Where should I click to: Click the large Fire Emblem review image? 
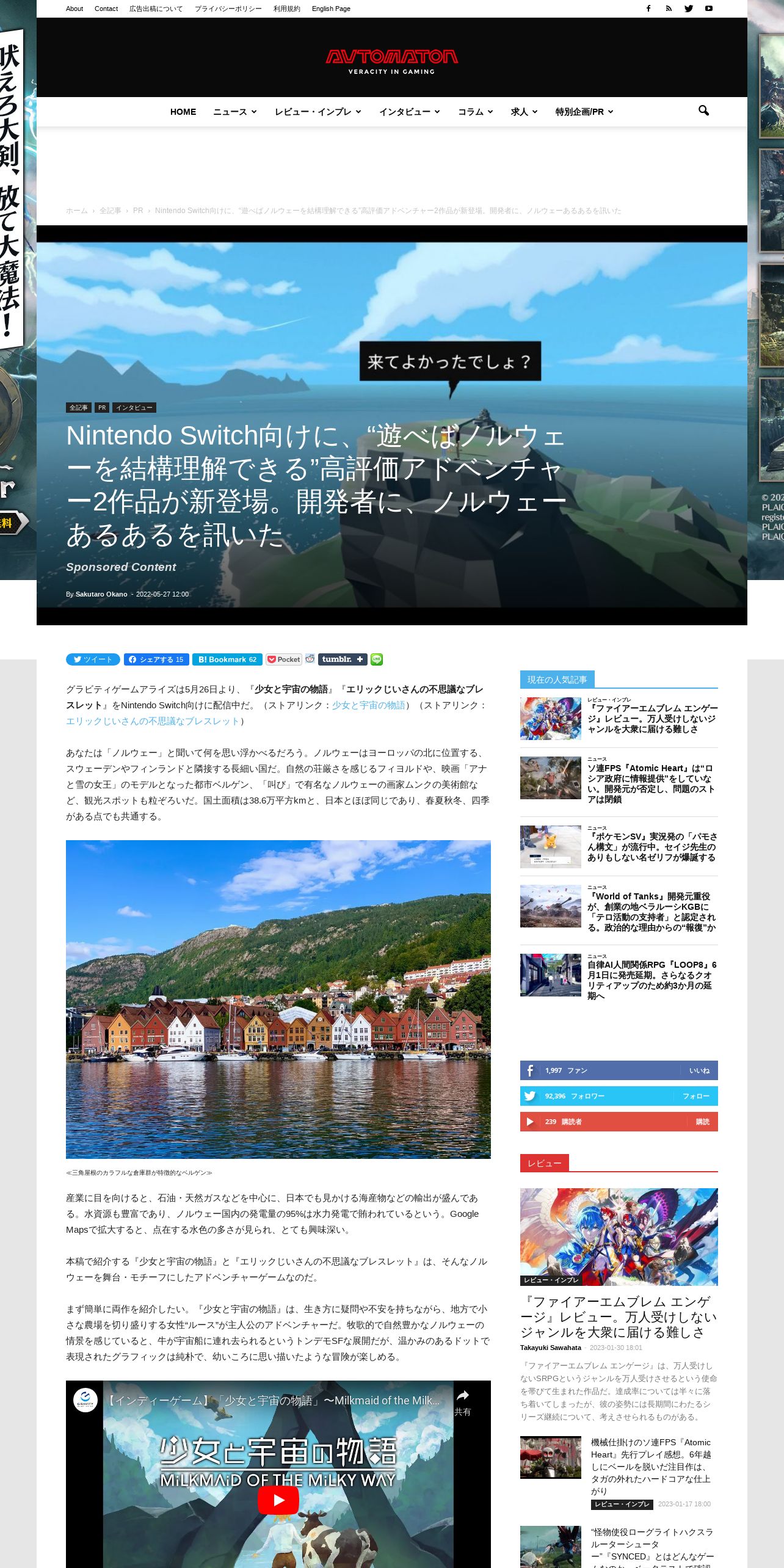tap(619, 1236)
